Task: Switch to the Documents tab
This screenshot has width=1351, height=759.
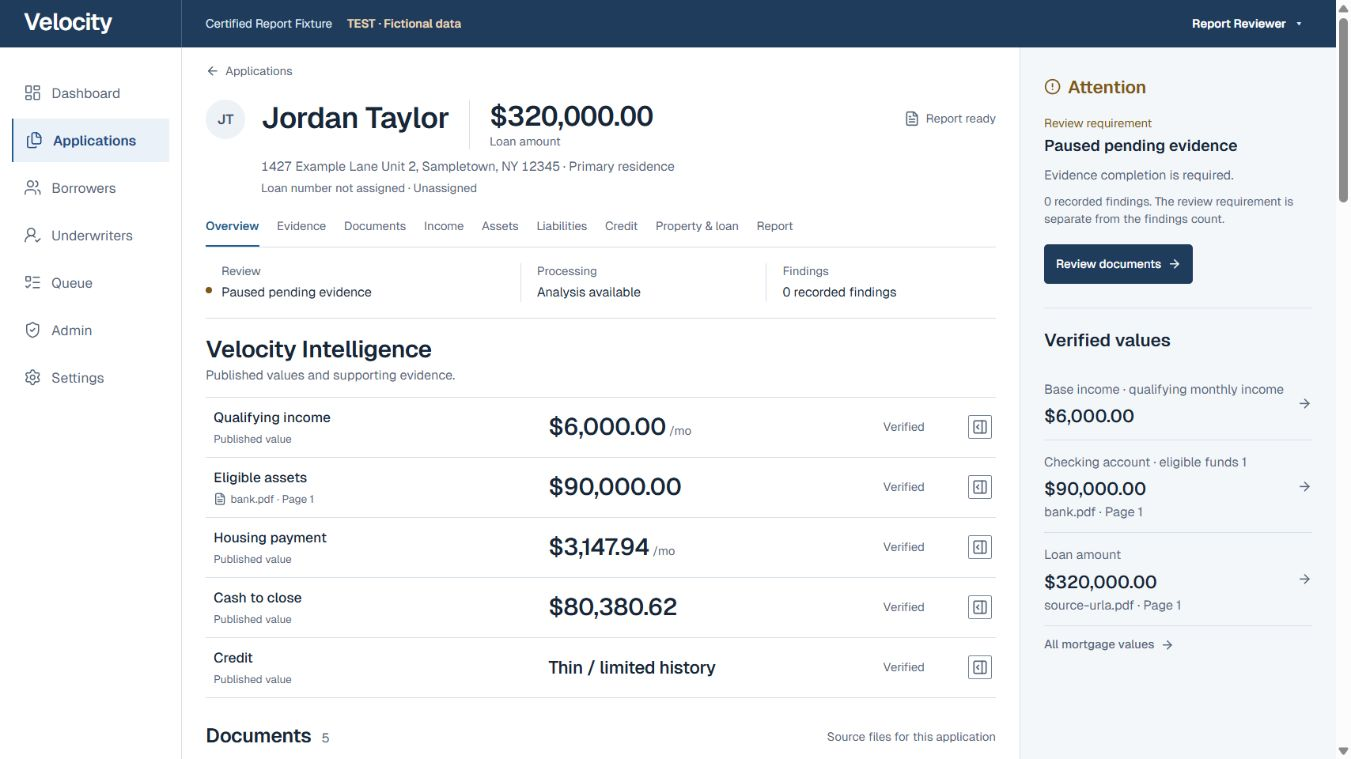Action: pyautogui.click(x=375, y=226)
